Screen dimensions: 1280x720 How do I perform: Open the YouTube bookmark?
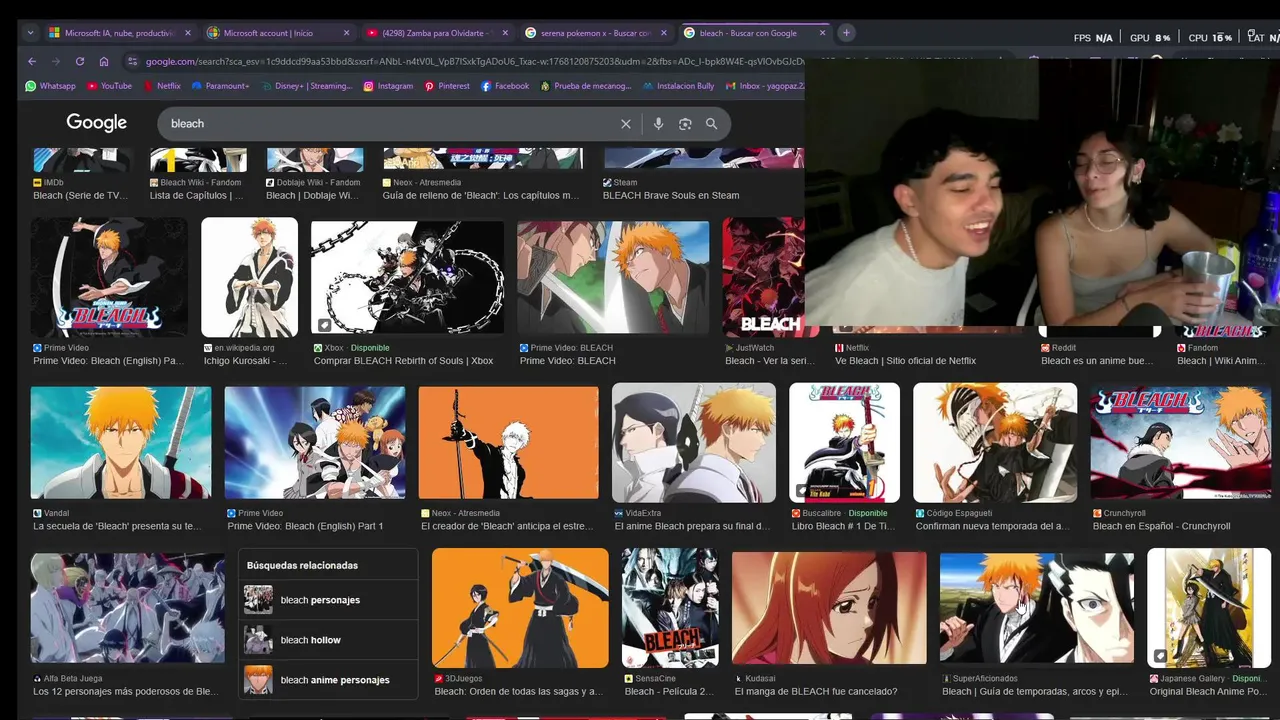coord(109,86)
